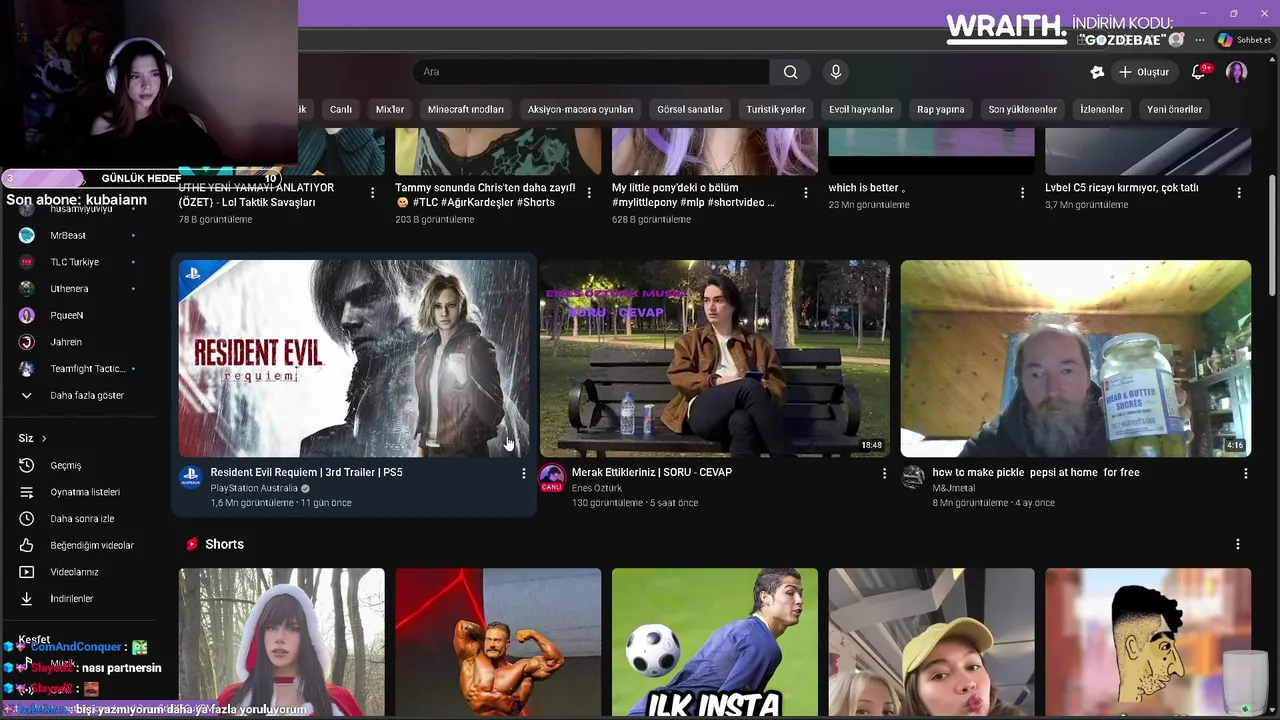The height and width of the screenshot is (720, 1280).
Task: Start voice search with microphone icon
Action: (x=836, y=72)
